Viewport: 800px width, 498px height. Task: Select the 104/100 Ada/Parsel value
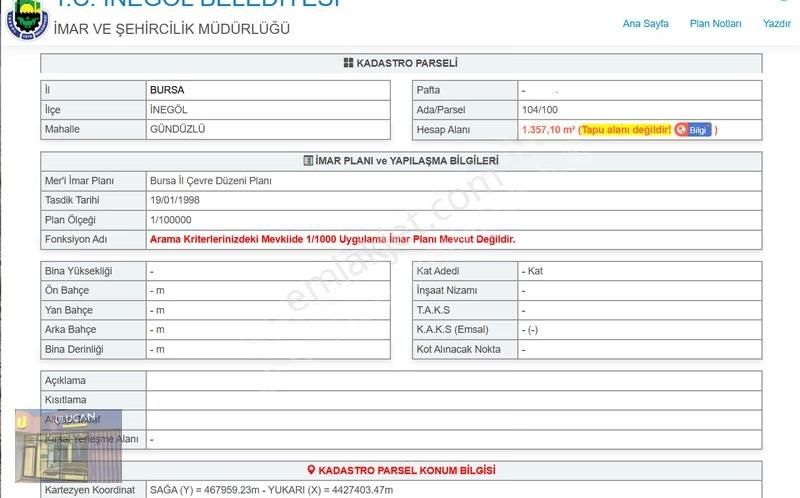(540, 110)
